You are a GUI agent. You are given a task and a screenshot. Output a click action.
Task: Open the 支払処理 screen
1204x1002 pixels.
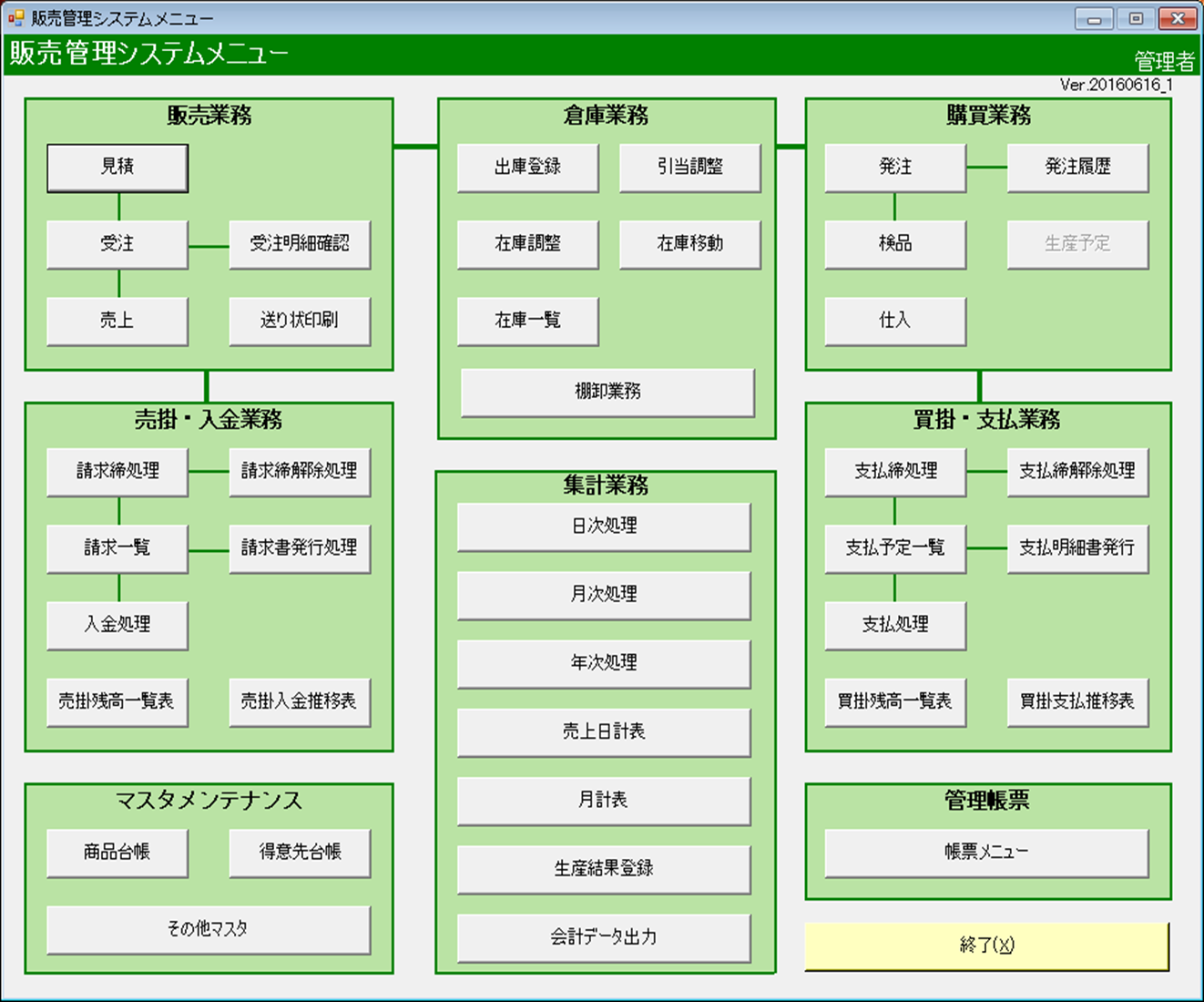pyautogui.click(x=895, y=625)
